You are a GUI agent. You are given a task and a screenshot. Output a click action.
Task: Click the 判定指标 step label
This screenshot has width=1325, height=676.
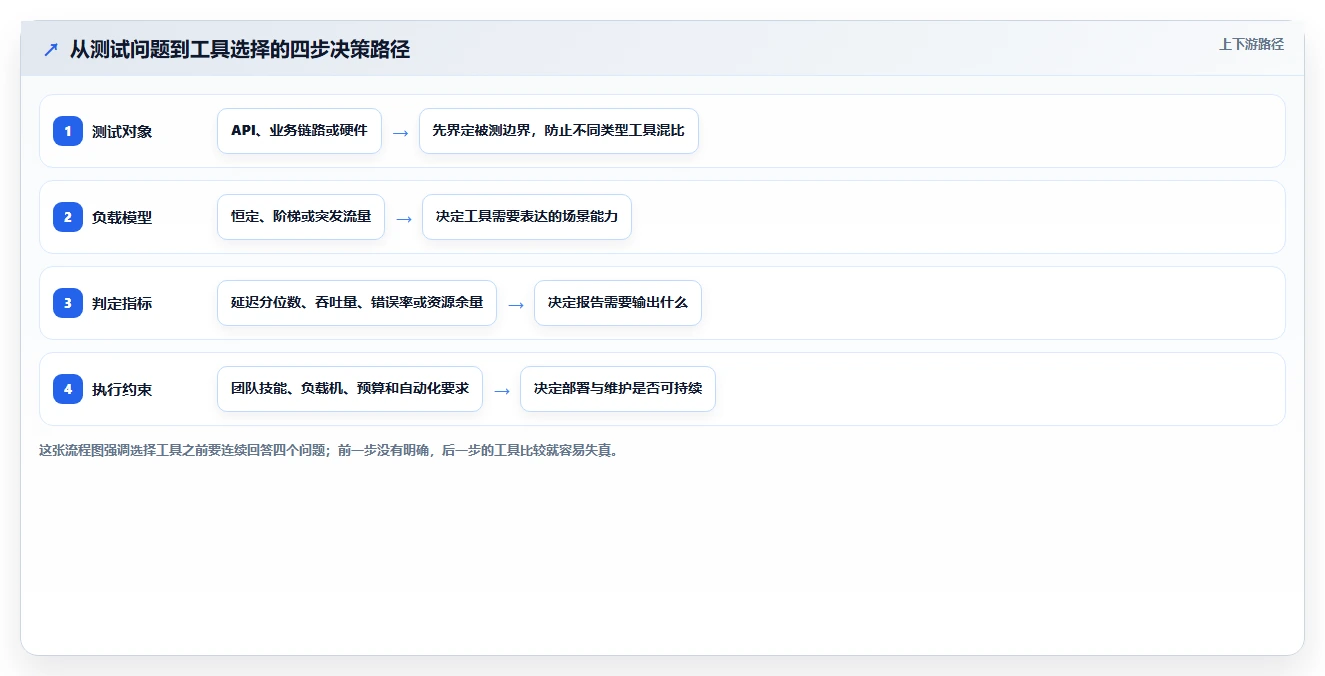point(122,303)
